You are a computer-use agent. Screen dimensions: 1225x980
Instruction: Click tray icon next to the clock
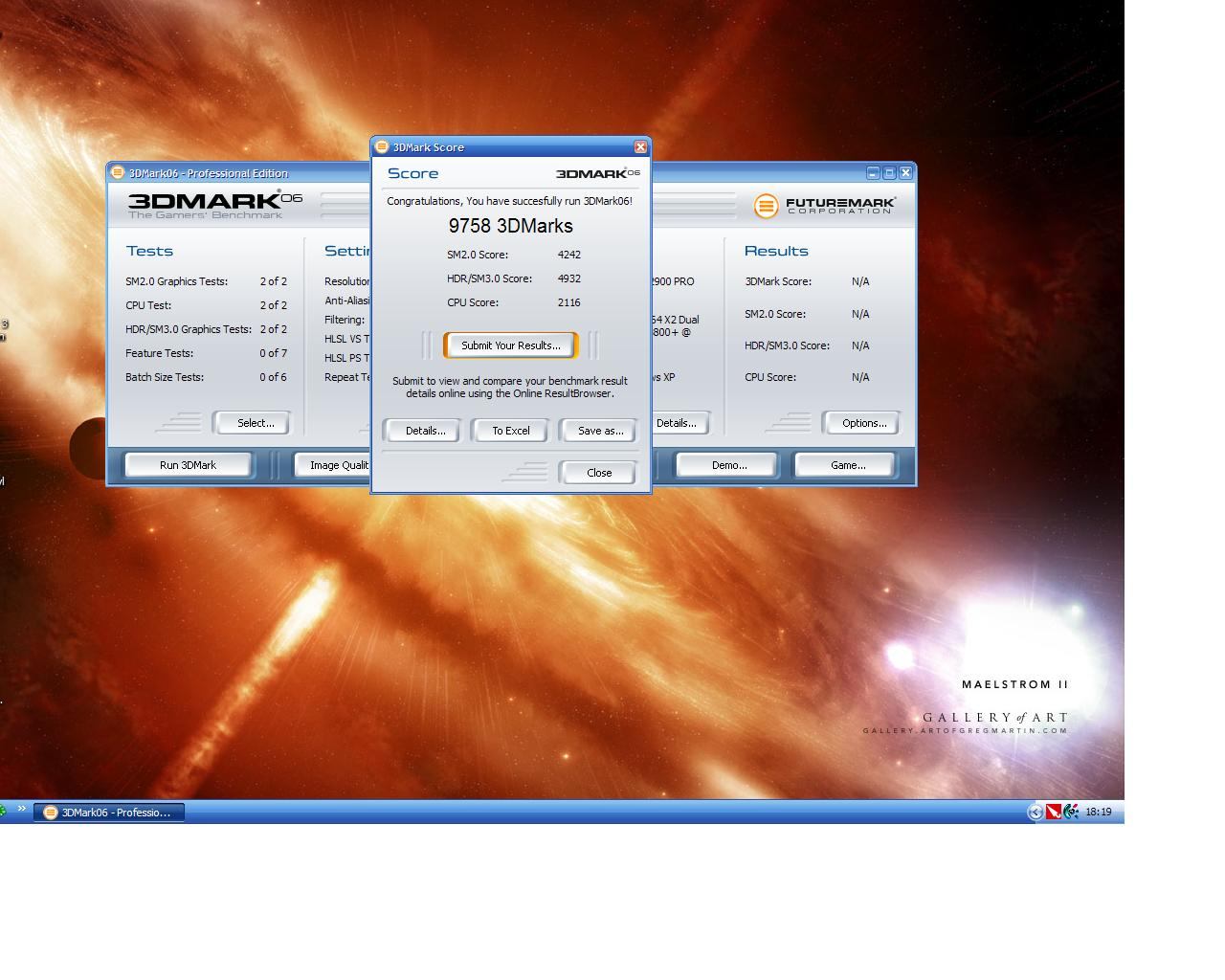[x=1071, y=812]
